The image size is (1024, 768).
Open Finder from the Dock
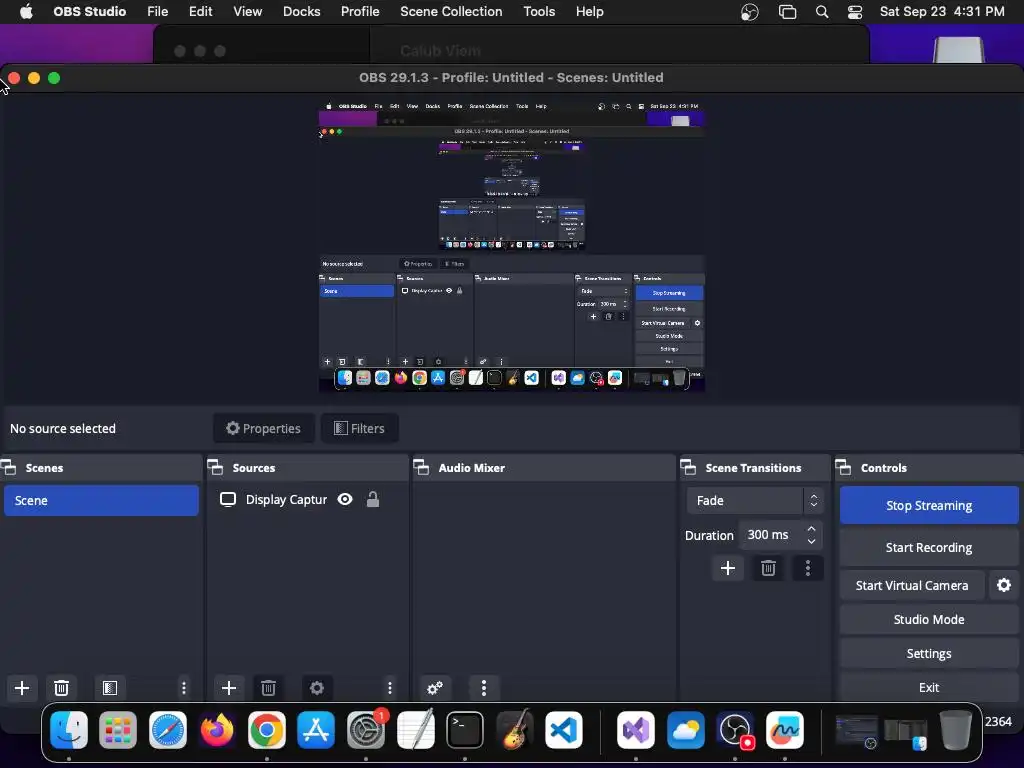[69, 730]
